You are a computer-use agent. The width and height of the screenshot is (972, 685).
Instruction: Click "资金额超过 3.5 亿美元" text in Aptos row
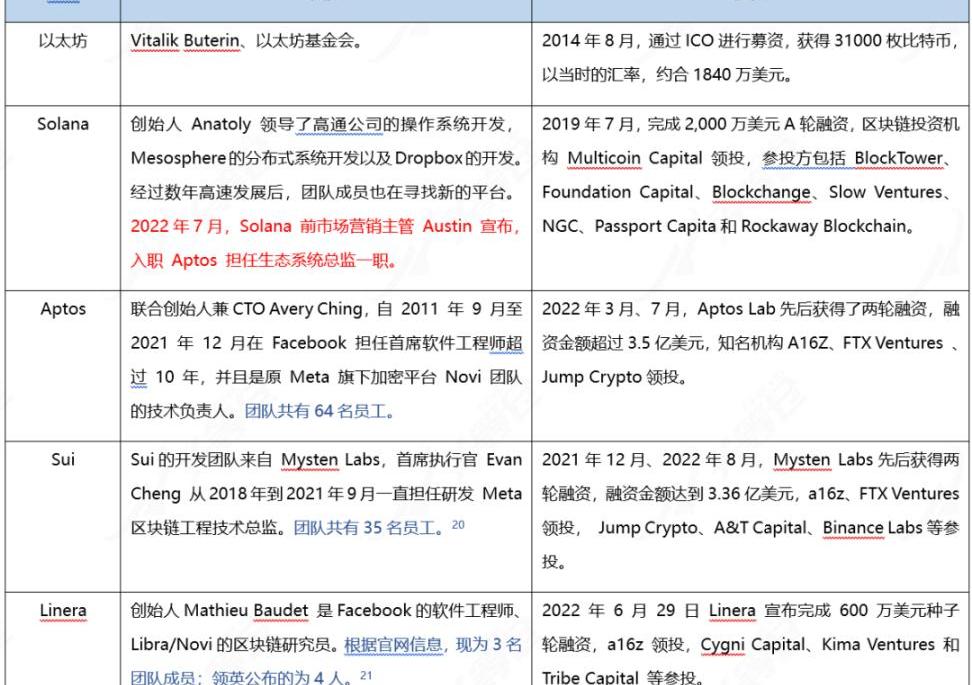coord(623,343)
